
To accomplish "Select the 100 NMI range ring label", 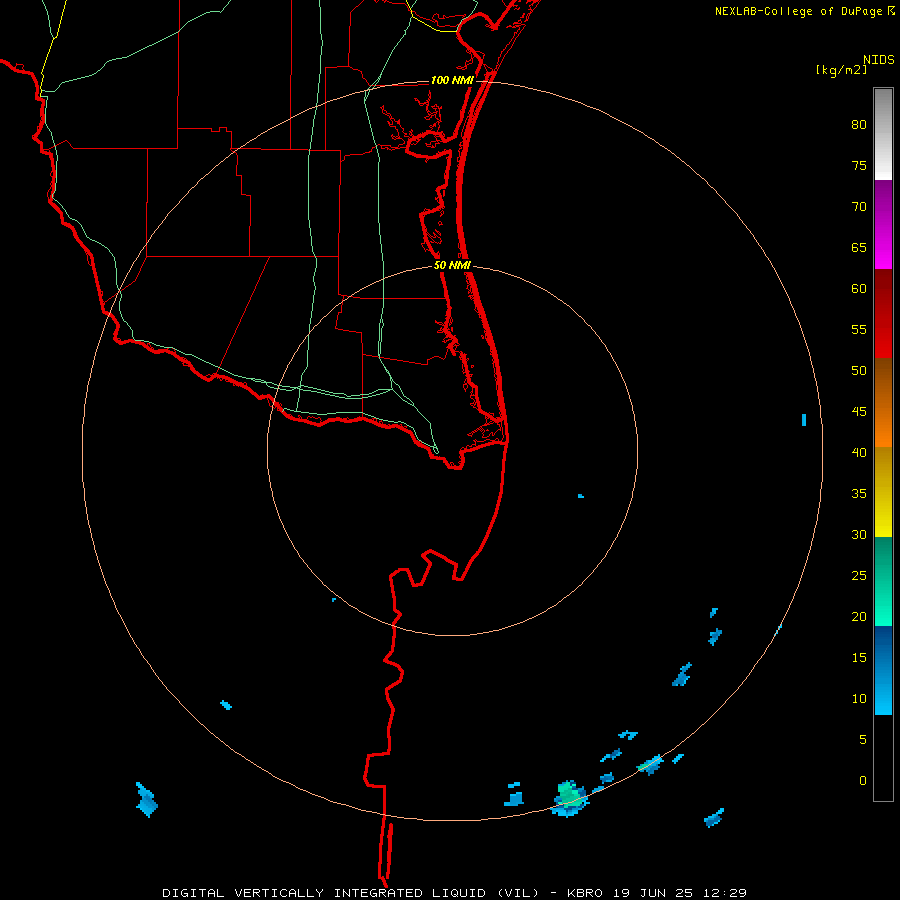I will point(452,80).
